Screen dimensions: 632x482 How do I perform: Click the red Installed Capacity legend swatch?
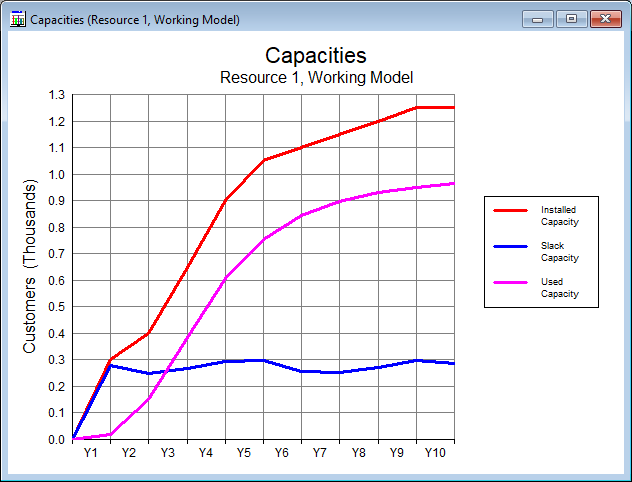click(510, 210)
